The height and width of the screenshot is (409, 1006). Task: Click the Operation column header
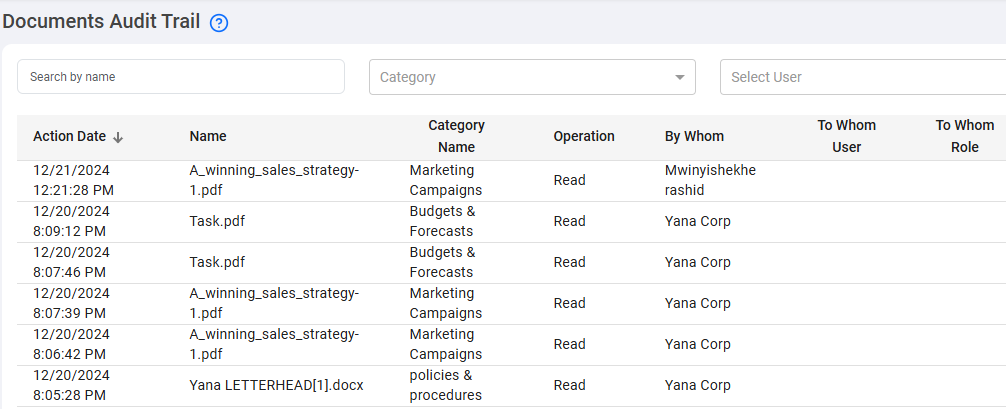(x=584, y=136)
